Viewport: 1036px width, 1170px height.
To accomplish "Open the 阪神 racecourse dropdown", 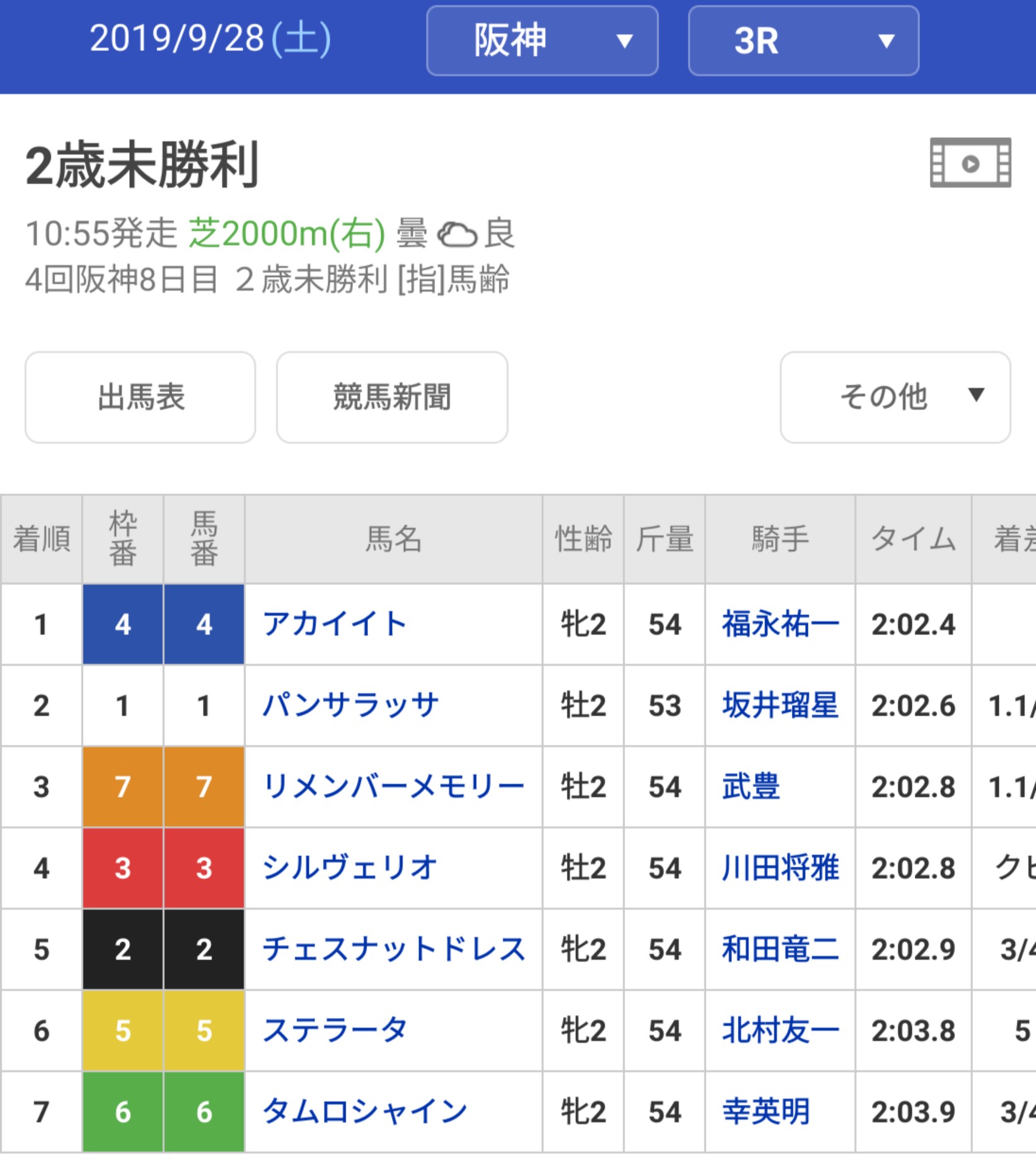I will (x=542, y=41).
